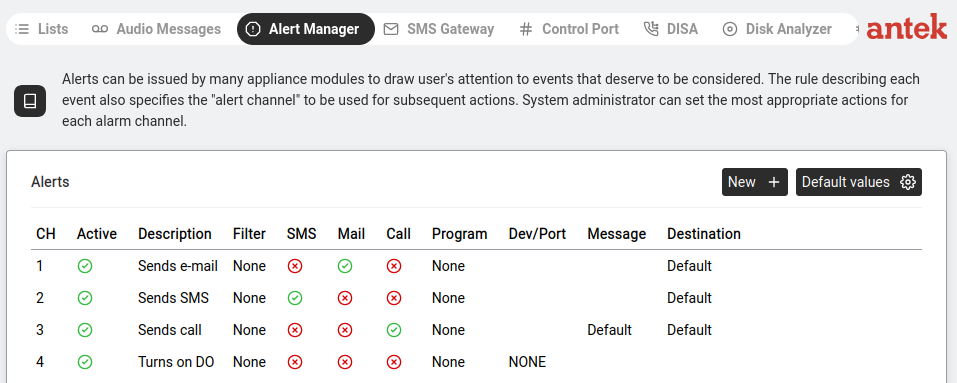The height and width of the screenshot is (383, 957).
Task: Open the SMS Gateway tab
Action: click(x=439, y=29)
